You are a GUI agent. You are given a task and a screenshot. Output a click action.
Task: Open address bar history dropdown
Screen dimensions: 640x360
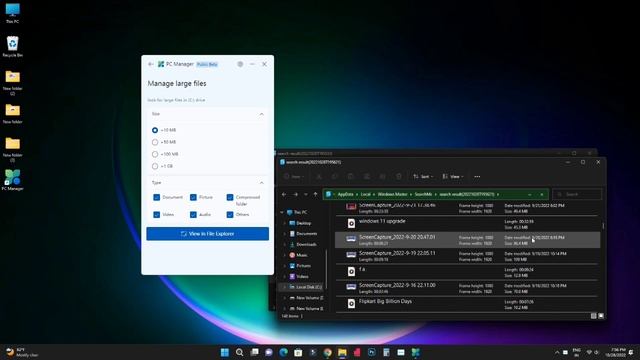click(530, 194)
